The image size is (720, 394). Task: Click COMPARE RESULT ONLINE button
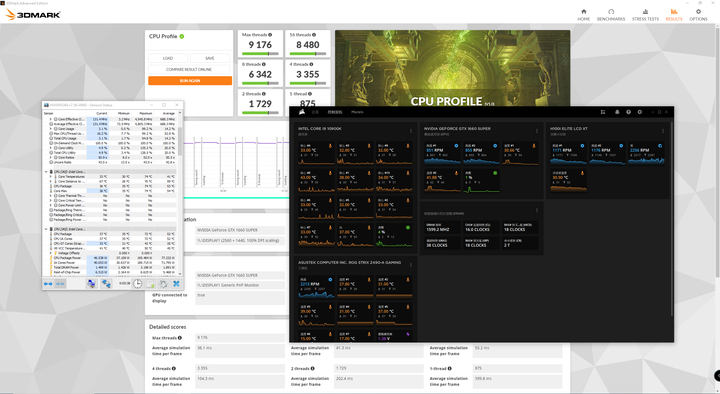click(x=189, y=69)
